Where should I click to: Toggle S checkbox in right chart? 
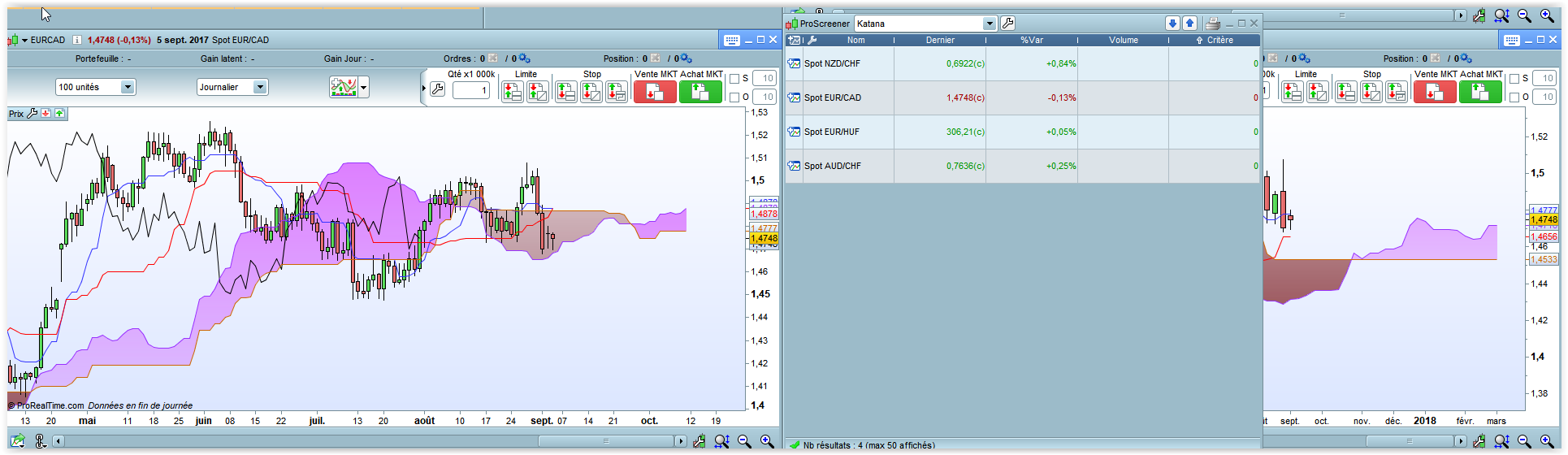pos(1514,79)
